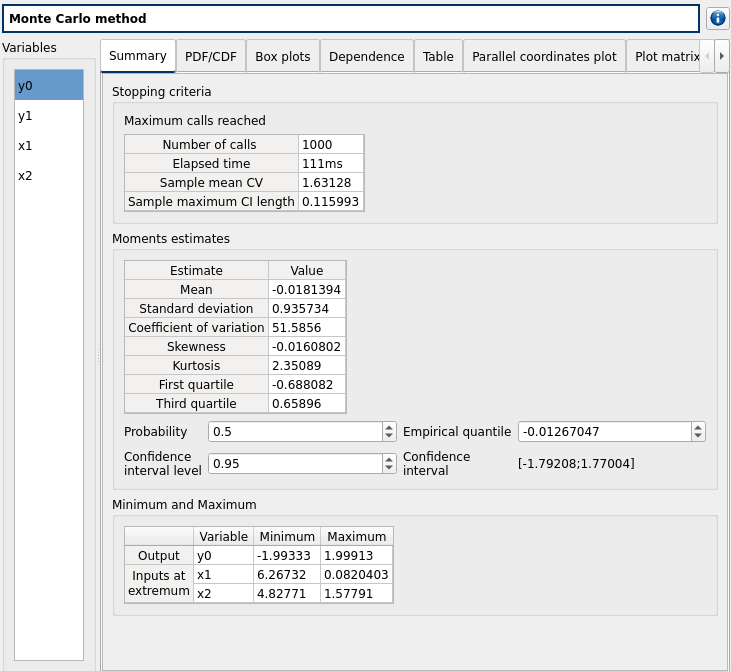Increase Confidence interval level up arrow

pyautogui.click(x=389, y=459)
